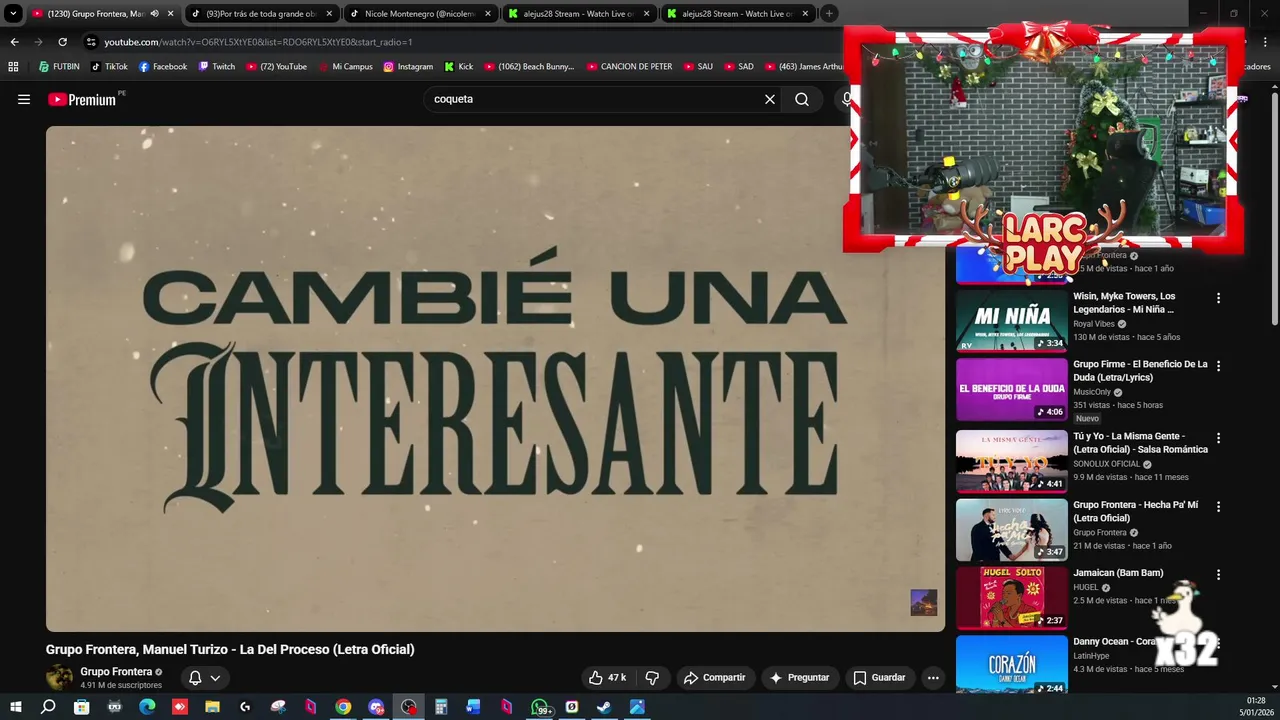This screenshot has height=720, width=1280.
Task: Open a new tab with the plus icon
Action: click(829, 14)
